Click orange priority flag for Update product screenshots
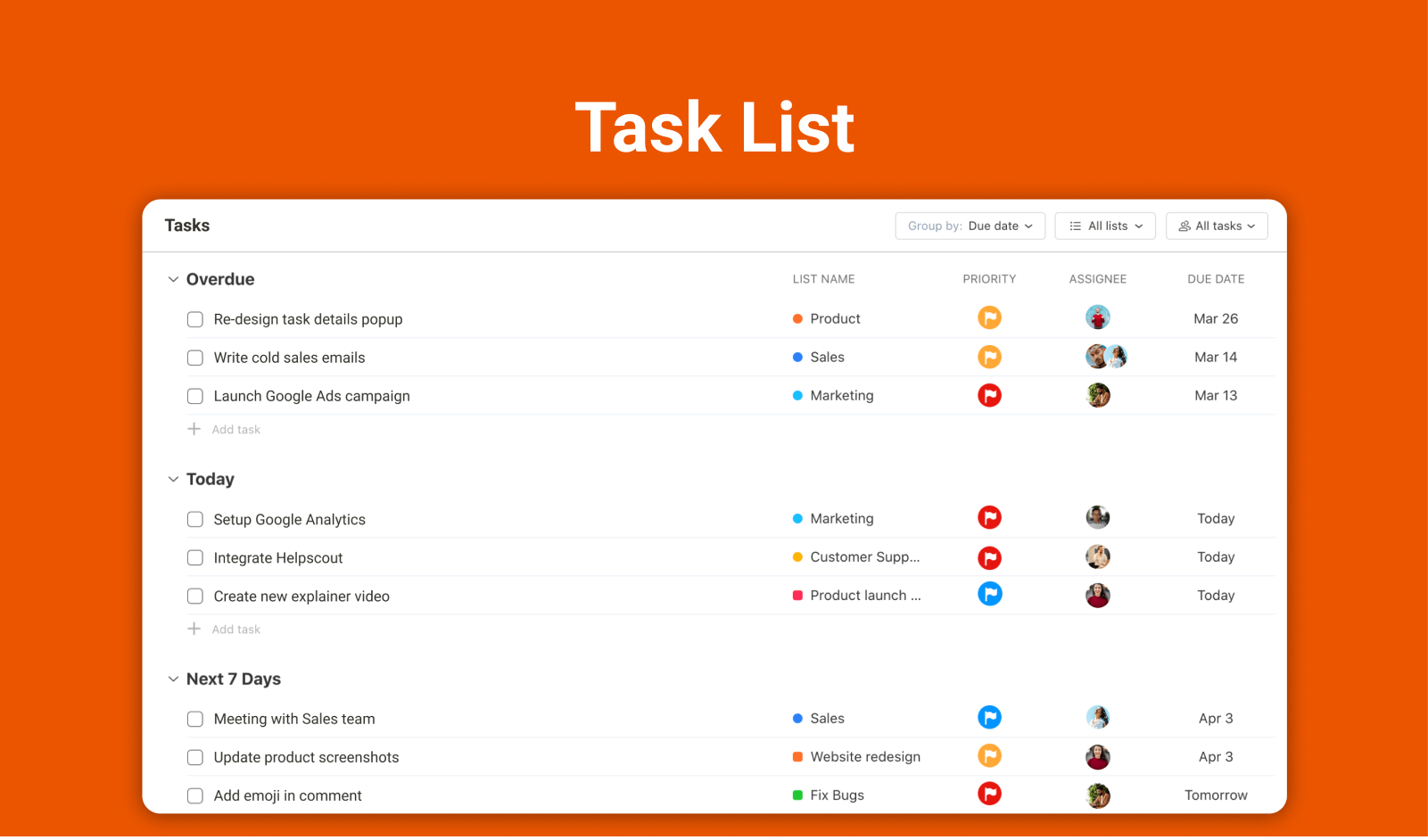The width and height of the screenshot is (1428, 840). coord(989,756)
